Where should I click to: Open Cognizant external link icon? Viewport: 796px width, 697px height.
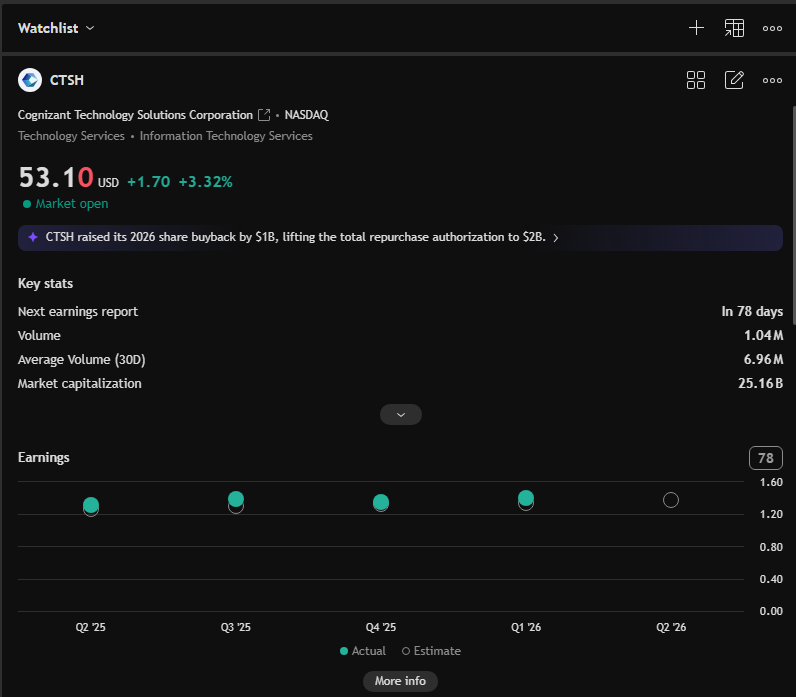point(264,115)
